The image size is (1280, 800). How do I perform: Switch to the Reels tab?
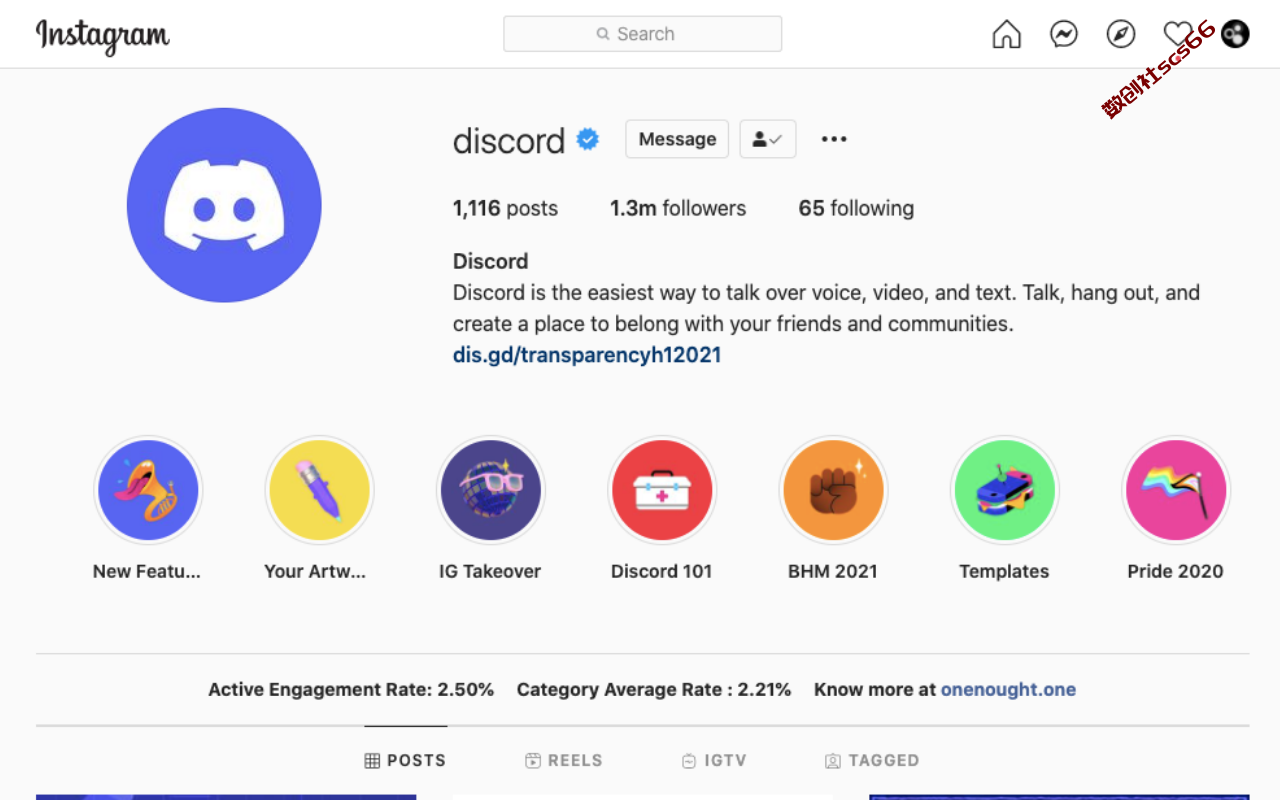(564, 760)
